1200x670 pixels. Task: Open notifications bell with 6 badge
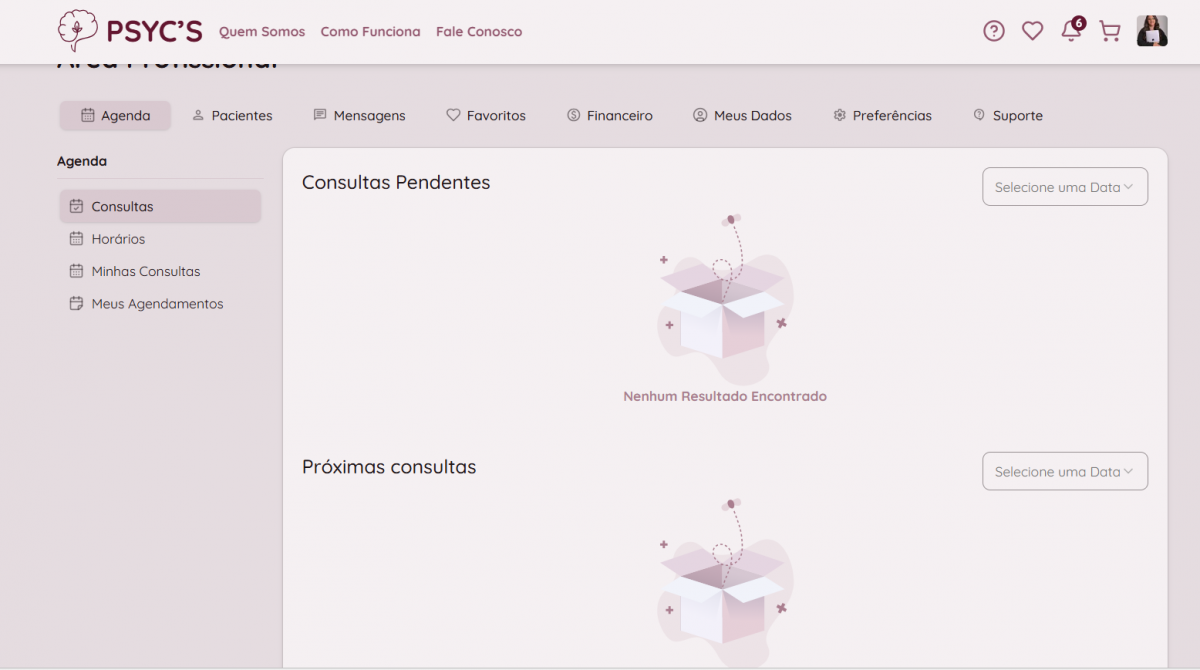click(x=1071, y=31)
